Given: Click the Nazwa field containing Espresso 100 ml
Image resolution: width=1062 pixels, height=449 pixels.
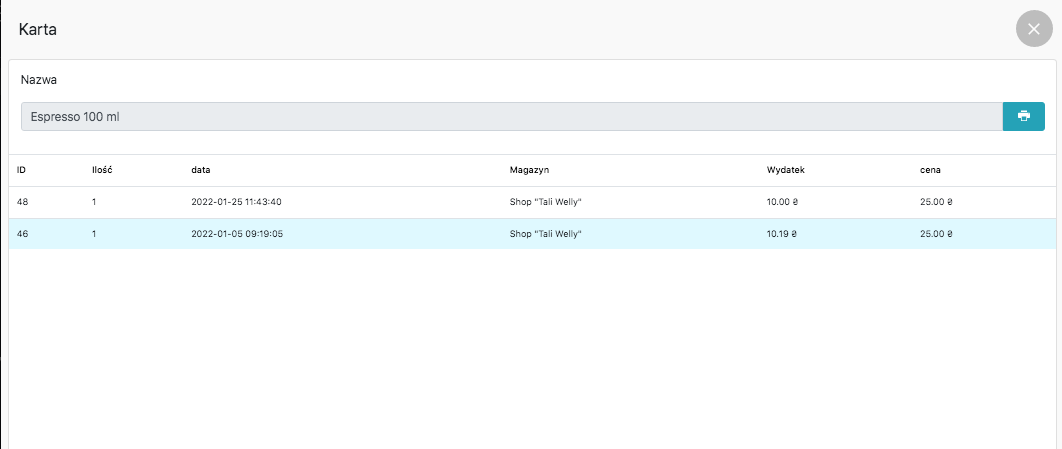Looking at the screenshot, I should pos(510,117).
